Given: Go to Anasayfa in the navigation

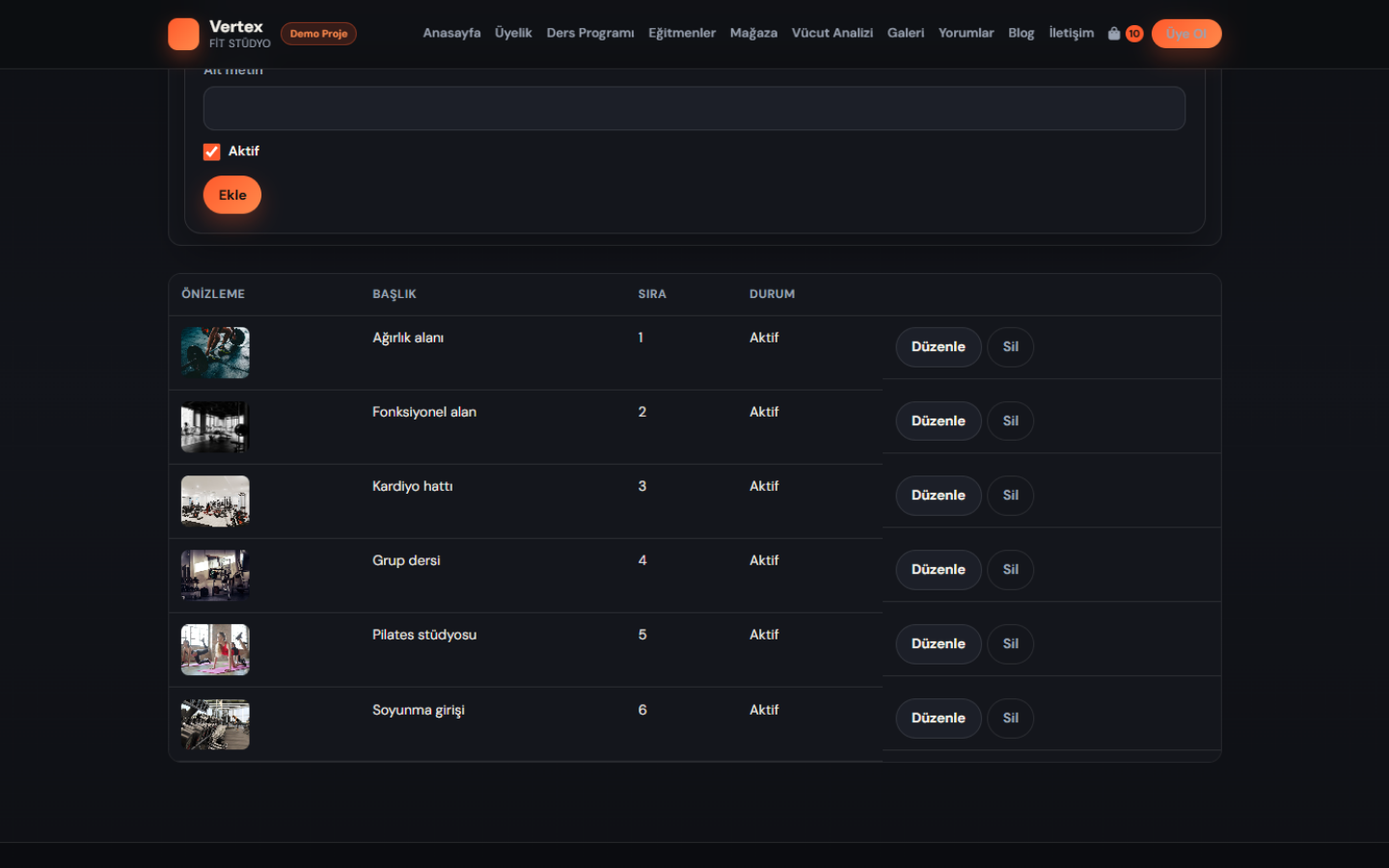Looking at the screenshot, I should click(x=451, y=33).
